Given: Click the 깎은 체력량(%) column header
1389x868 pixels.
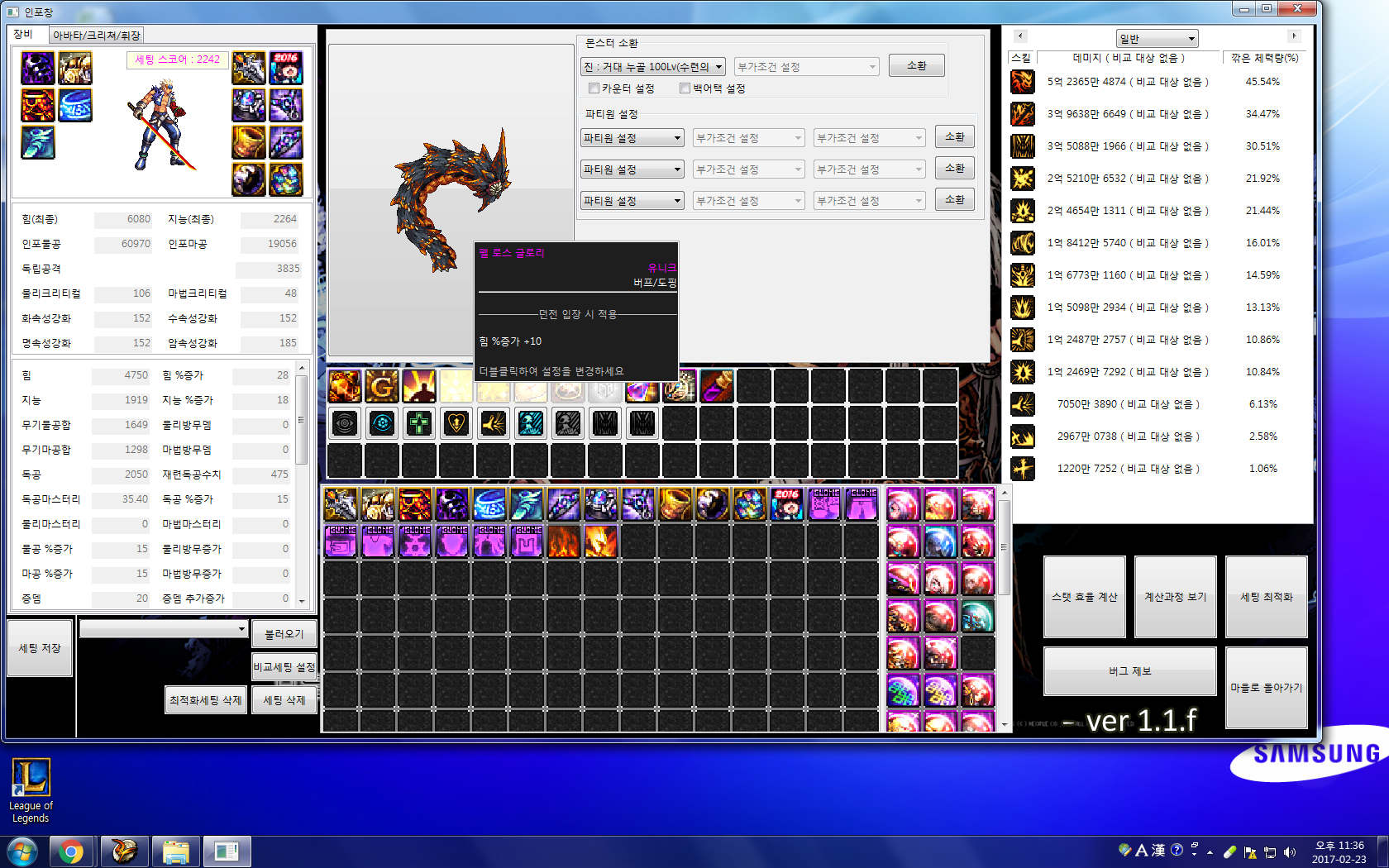Looking at the screenshot, I should pyautogui.click(x=1264, y=58).
